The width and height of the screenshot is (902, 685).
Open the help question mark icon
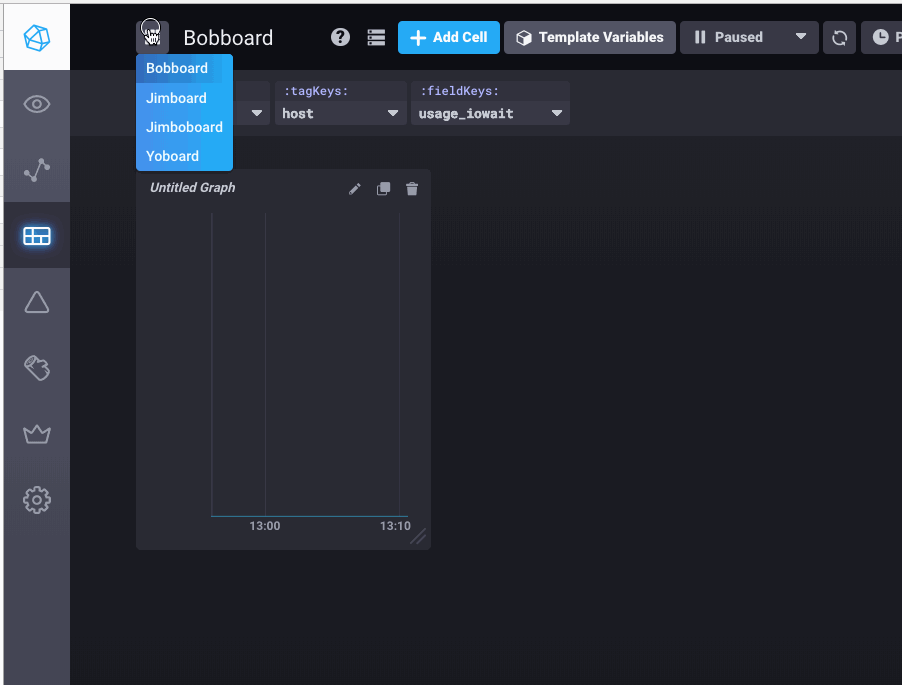coord(339,37)
